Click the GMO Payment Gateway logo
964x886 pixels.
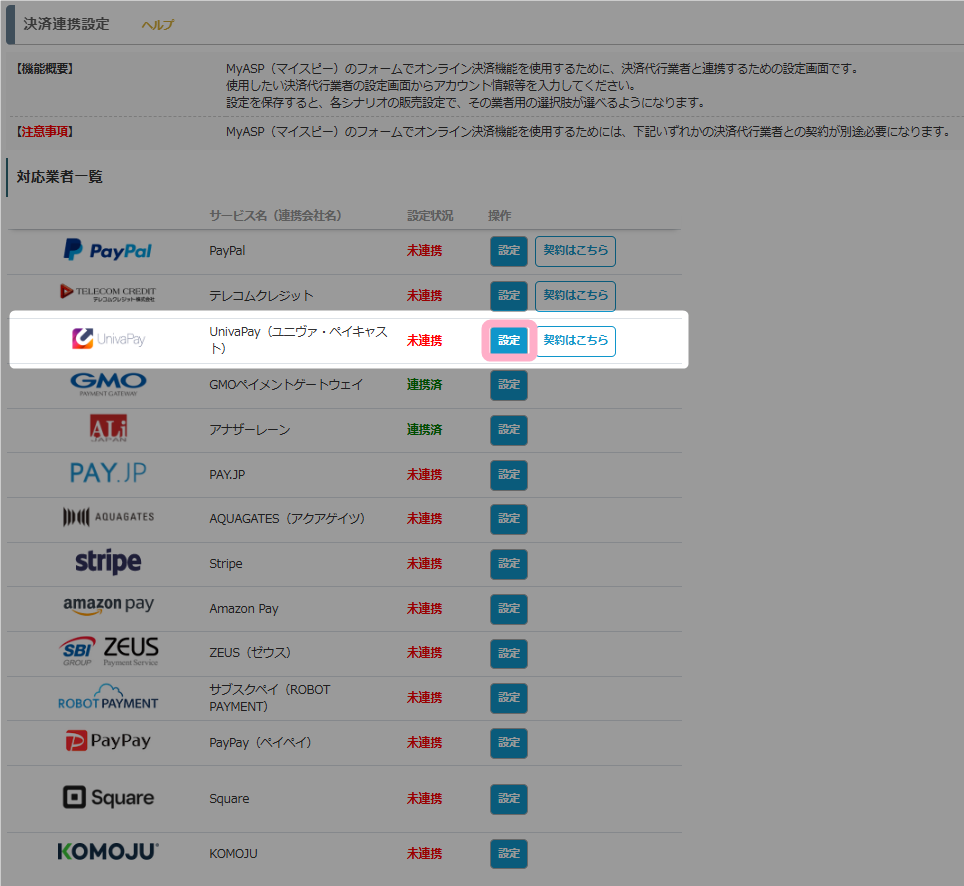point(108,384)
